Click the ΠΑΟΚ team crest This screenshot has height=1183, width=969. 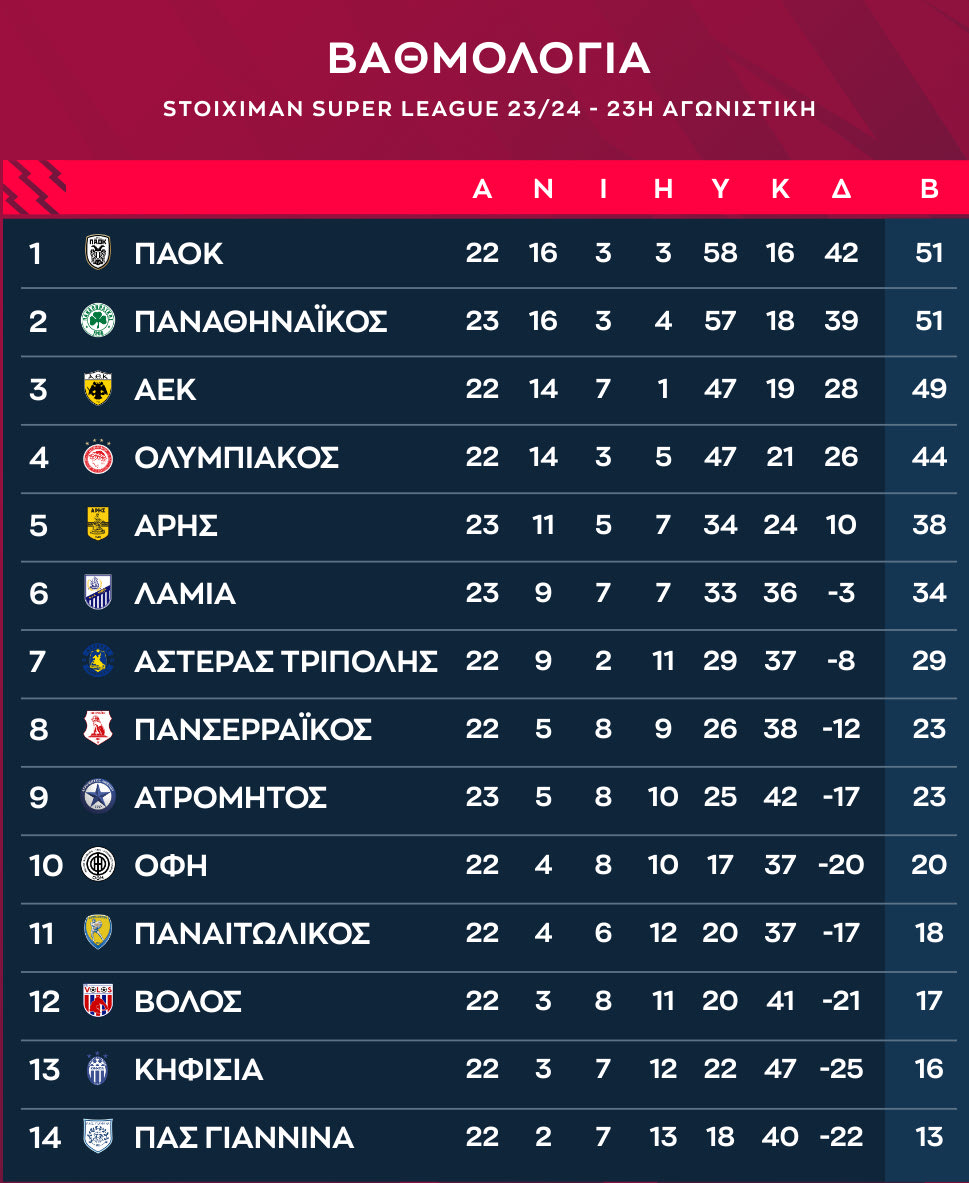point(98,253)
